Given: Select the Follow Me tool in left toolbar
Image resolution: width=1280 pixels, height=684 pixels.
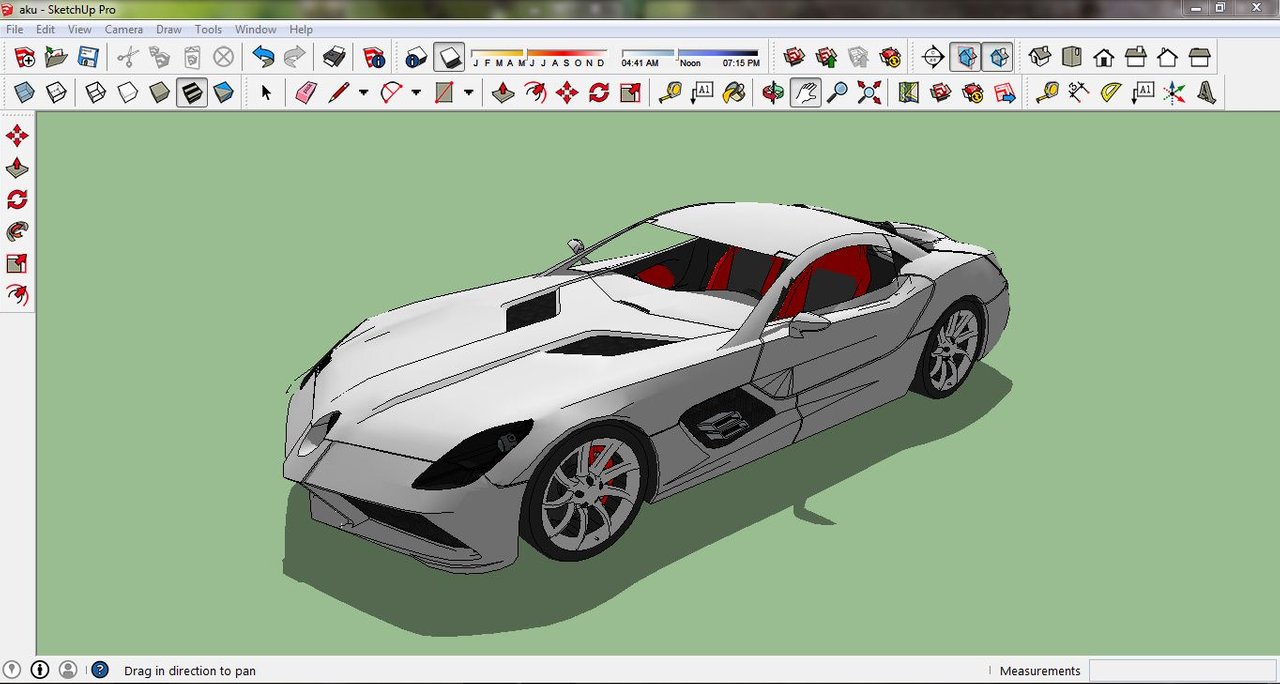Looking at the screenshot, I should pos(18,232).
